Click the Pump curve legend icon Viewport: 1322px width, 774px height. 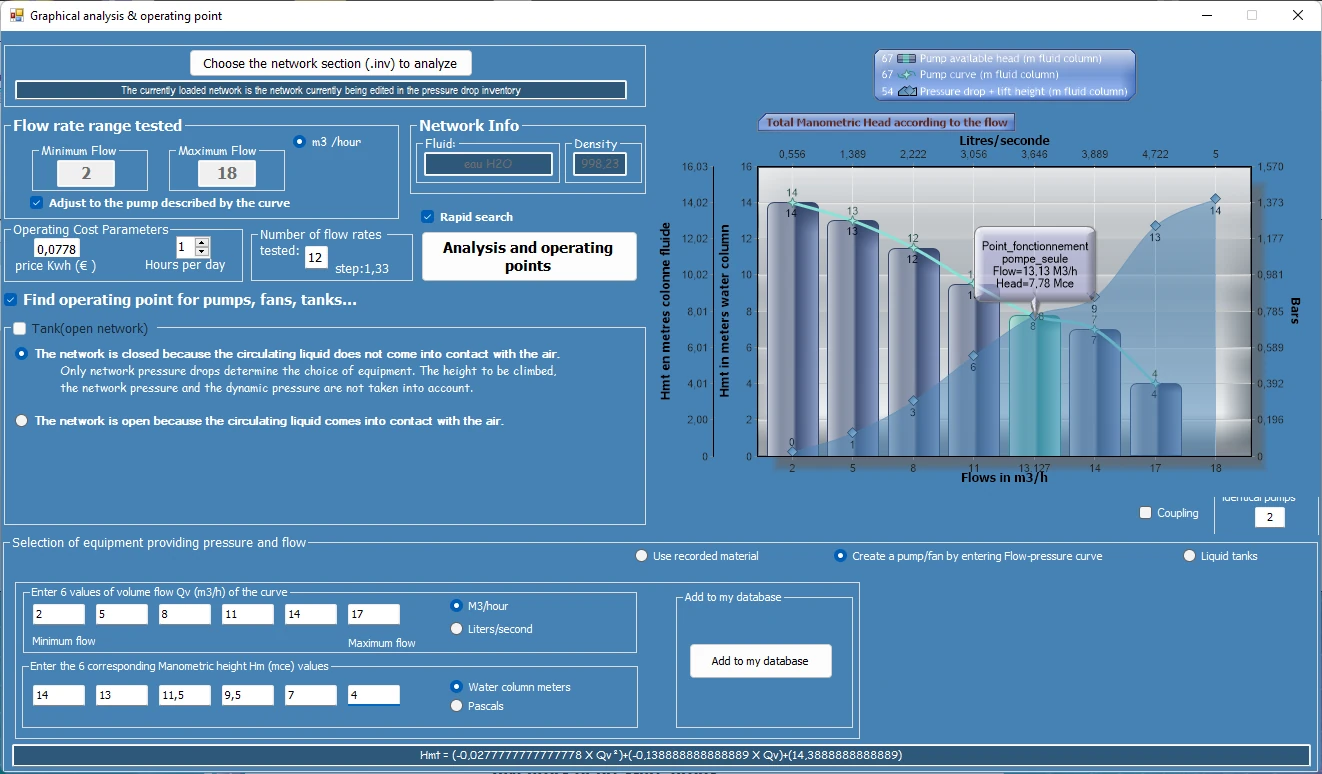point(907,75)
